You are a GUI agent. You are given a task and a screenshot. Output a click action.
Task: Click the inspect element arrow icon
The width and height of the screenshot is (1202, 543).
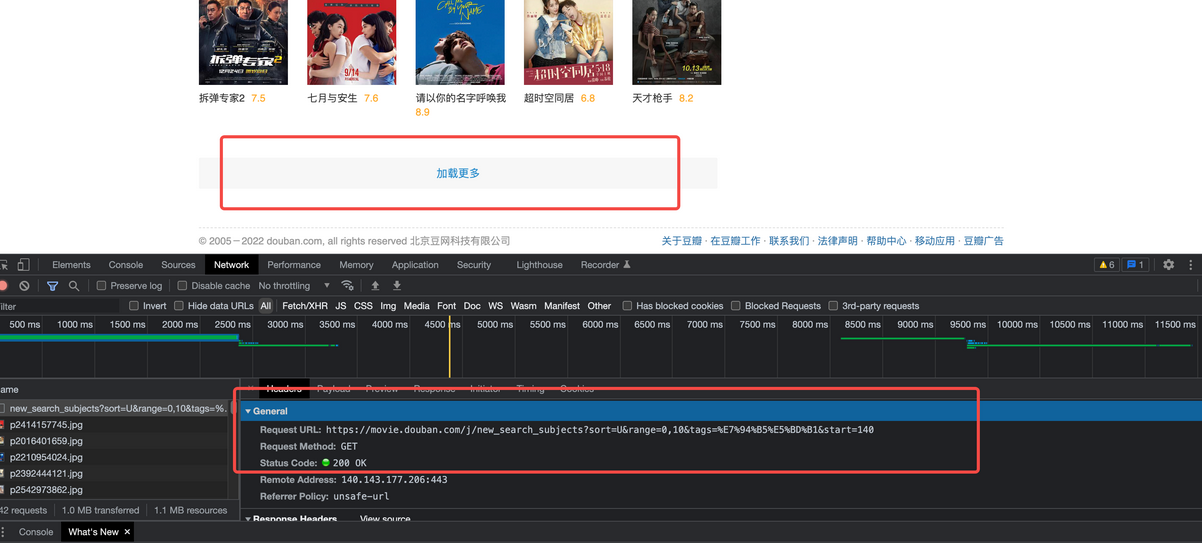4,265
